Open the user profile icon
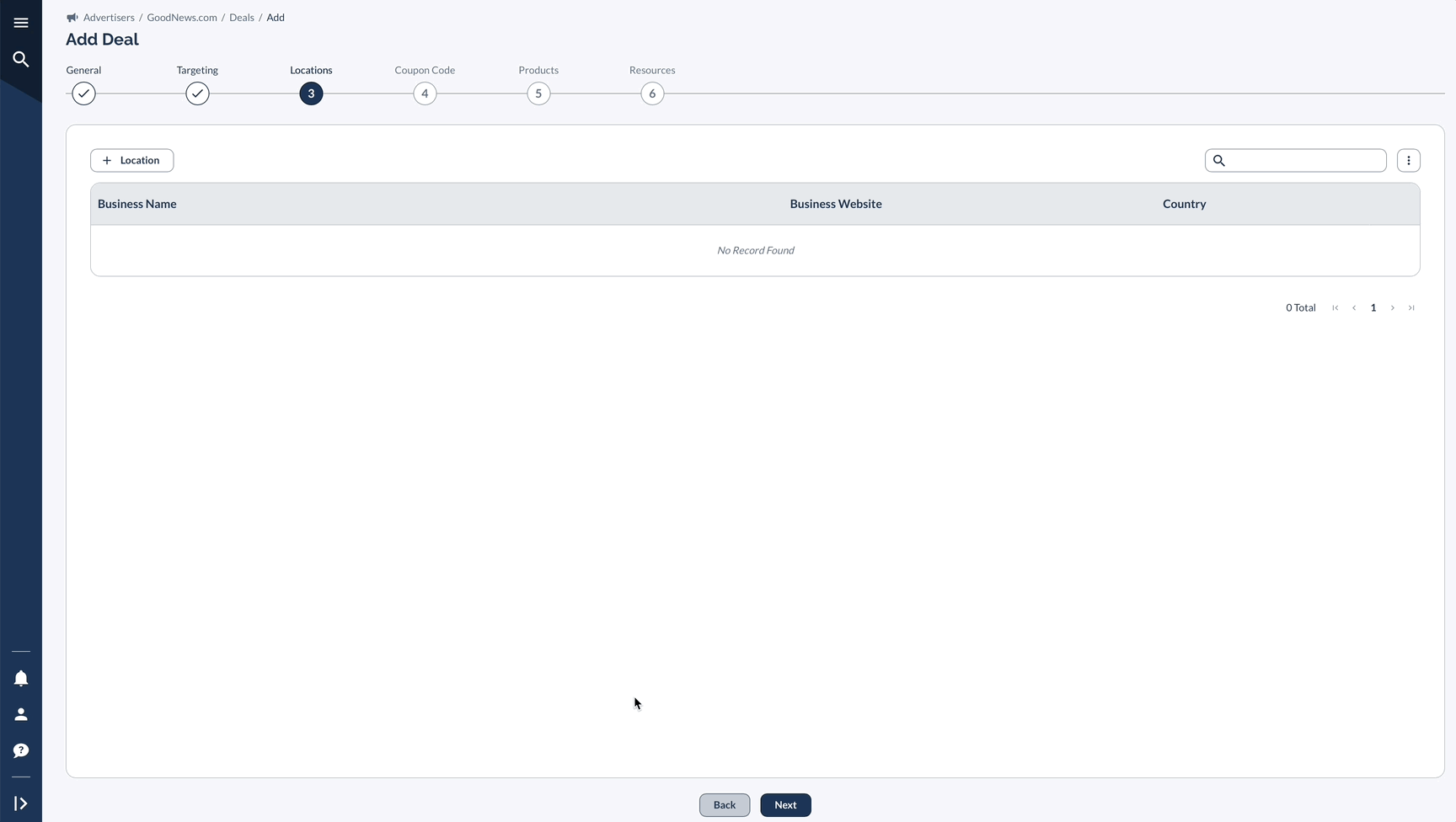Image resolution: width=1456 pixels, height=822 pixels. coord(21,714)
